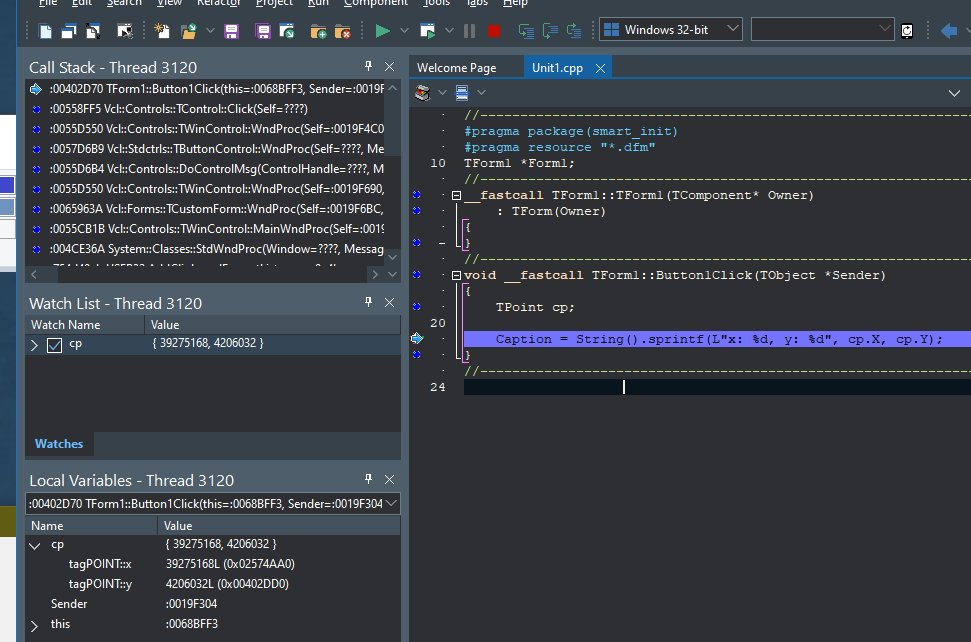Expand the 'this' local variable

tap(35, 625)
